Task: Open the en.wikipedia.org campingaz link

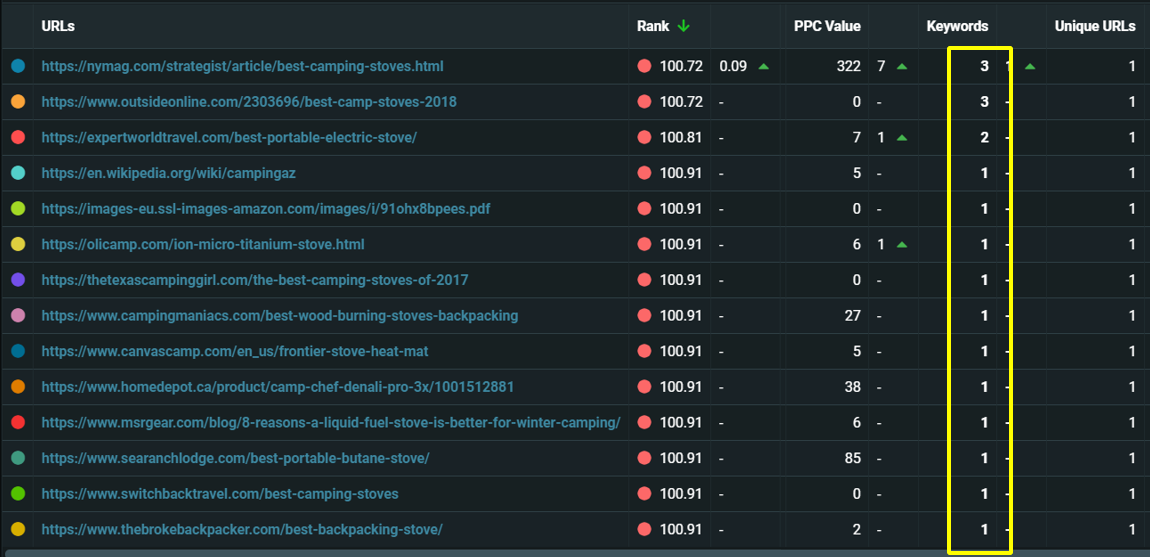Action: [169, 173]
